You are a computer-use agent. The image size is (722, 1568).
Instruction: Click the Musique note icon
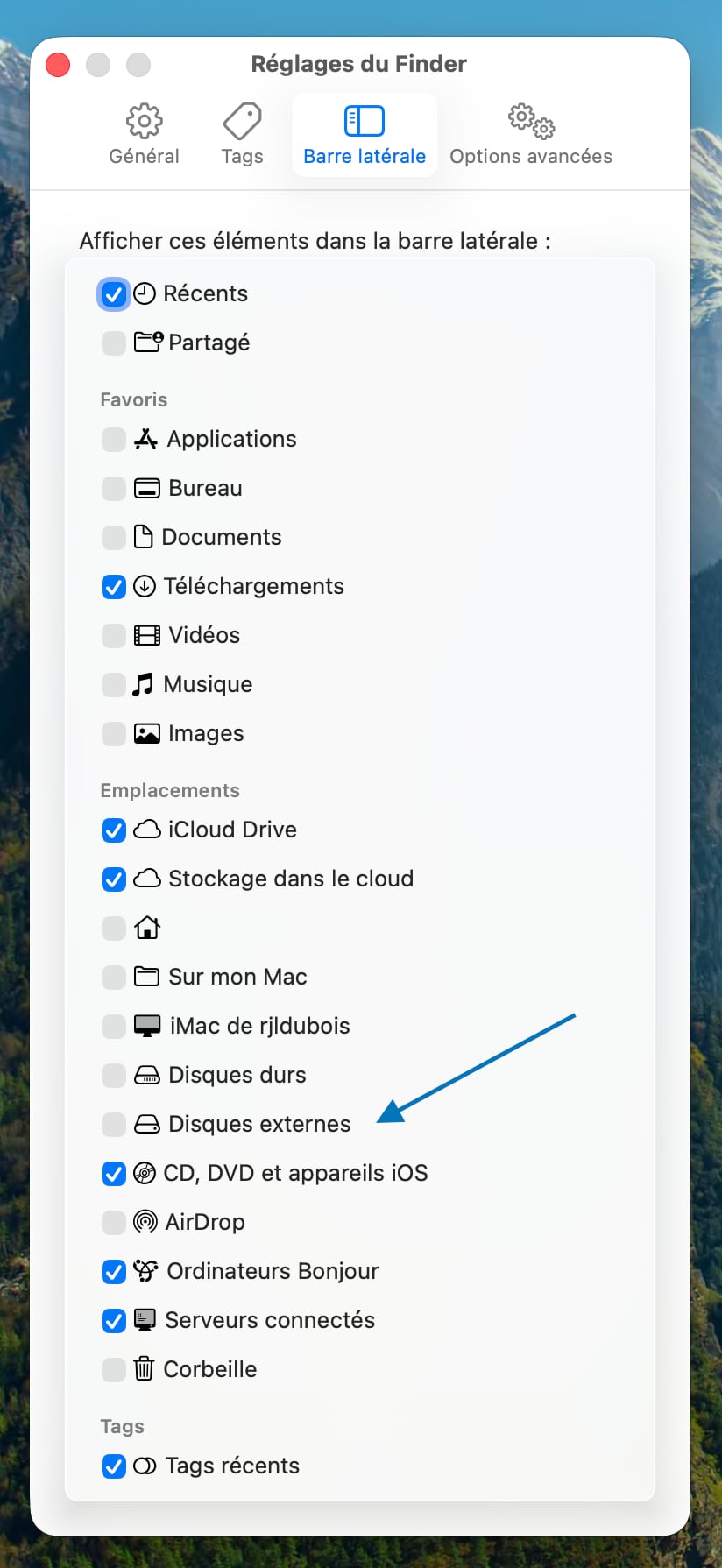(x=143, y=684)
